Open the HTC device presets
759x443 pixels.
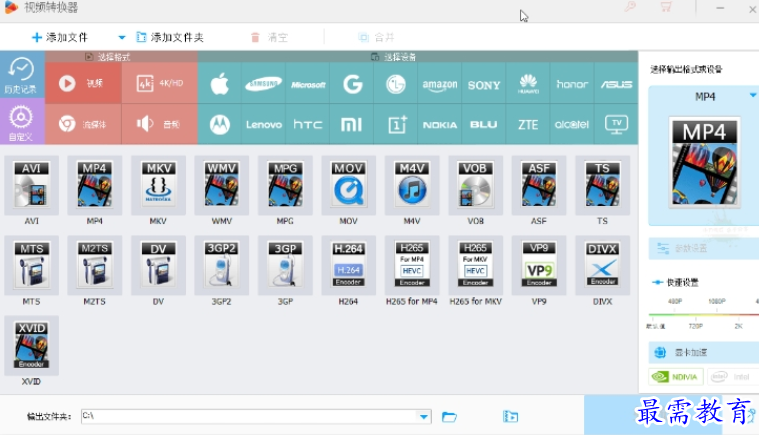(x=308, y=124)
